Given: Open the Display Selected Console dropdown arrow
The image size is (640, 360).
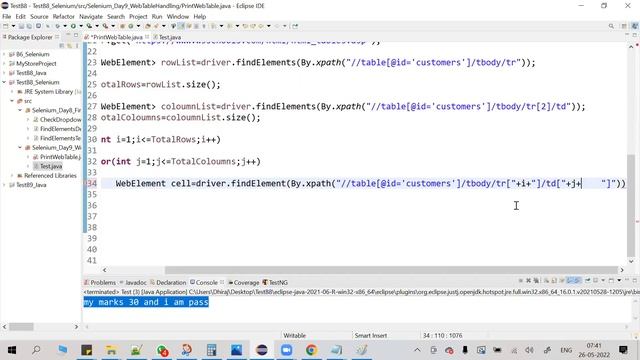Looking at the screenshot, I should (x=603, y=281).
